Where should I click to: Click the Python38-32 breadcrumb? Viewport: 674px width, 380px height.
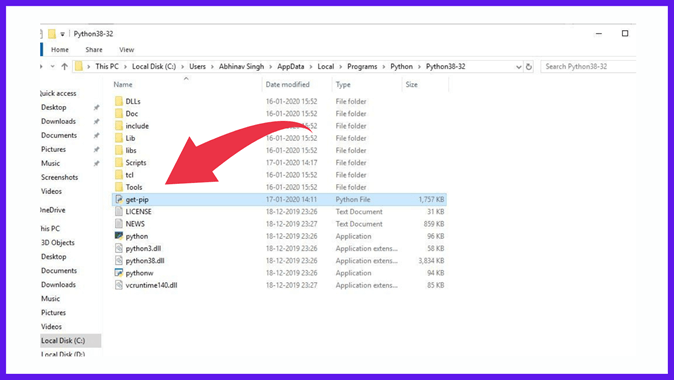[x=445, y=67]
